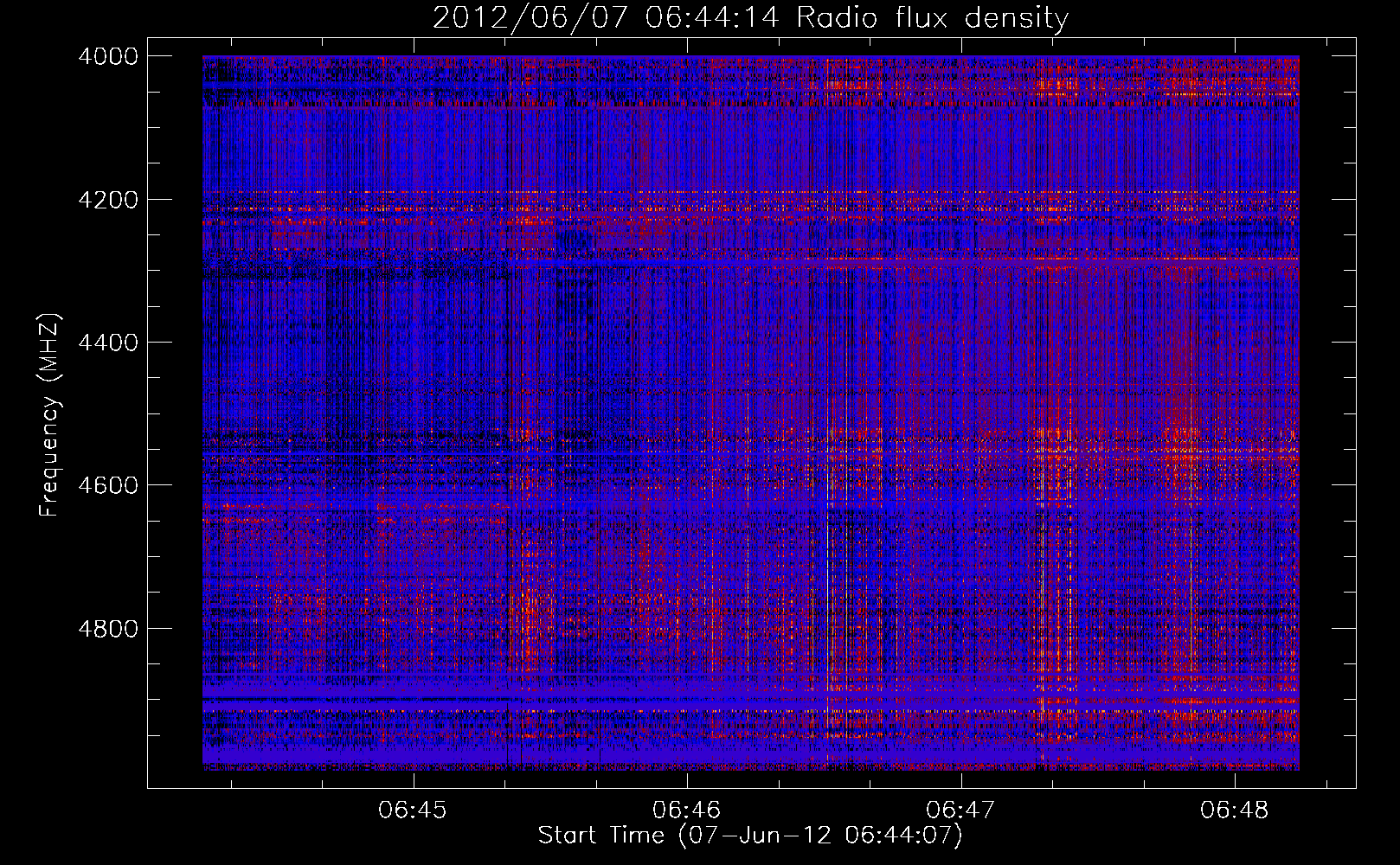Click the 06:47 time tick label

click(x=960, y=810)
